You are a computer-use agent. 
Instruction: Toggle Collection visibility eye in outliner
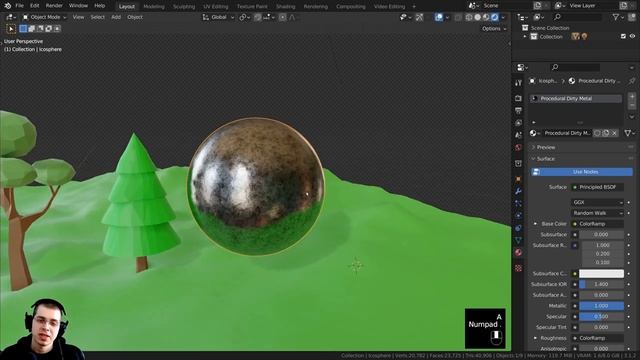[632, 36]
